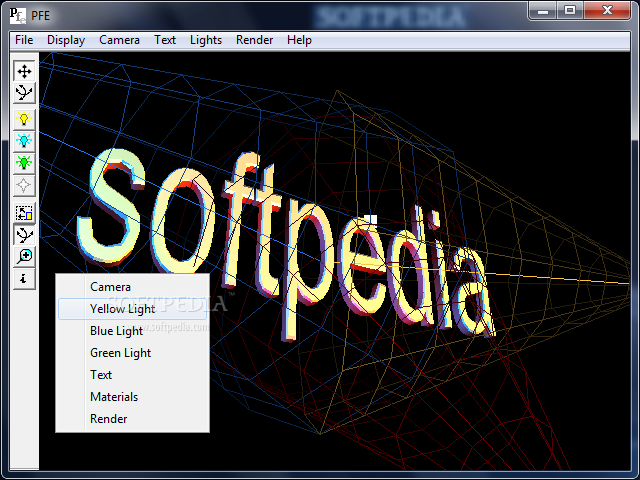Click the 3D Softpedia text in the viewport
This screenshot has height=480, width=640.
pos(286,245)
